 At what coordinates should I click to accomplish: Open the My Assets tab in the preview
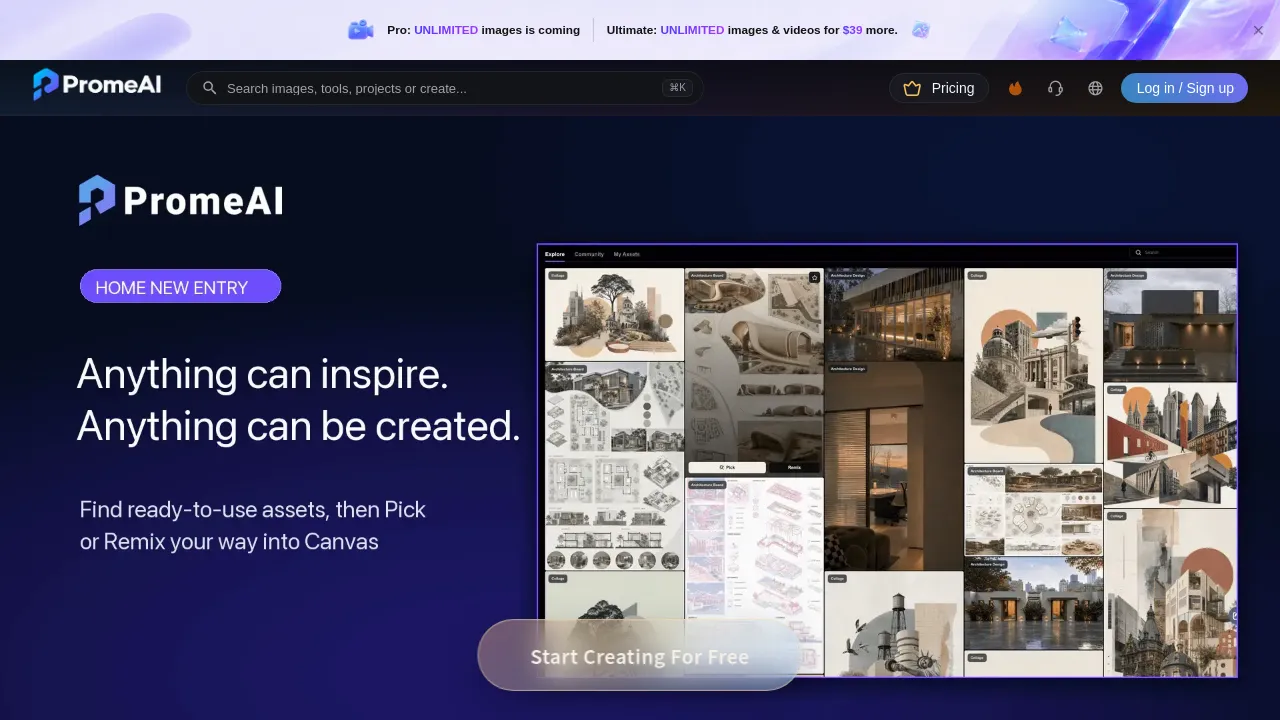(x=627, y=254)
